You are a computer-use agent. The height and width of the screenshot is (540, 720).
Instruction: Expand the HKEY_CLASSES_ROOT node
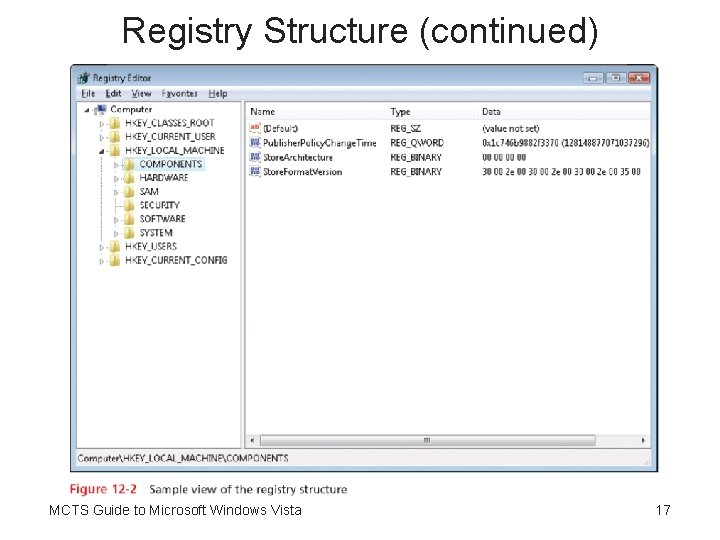101,124
